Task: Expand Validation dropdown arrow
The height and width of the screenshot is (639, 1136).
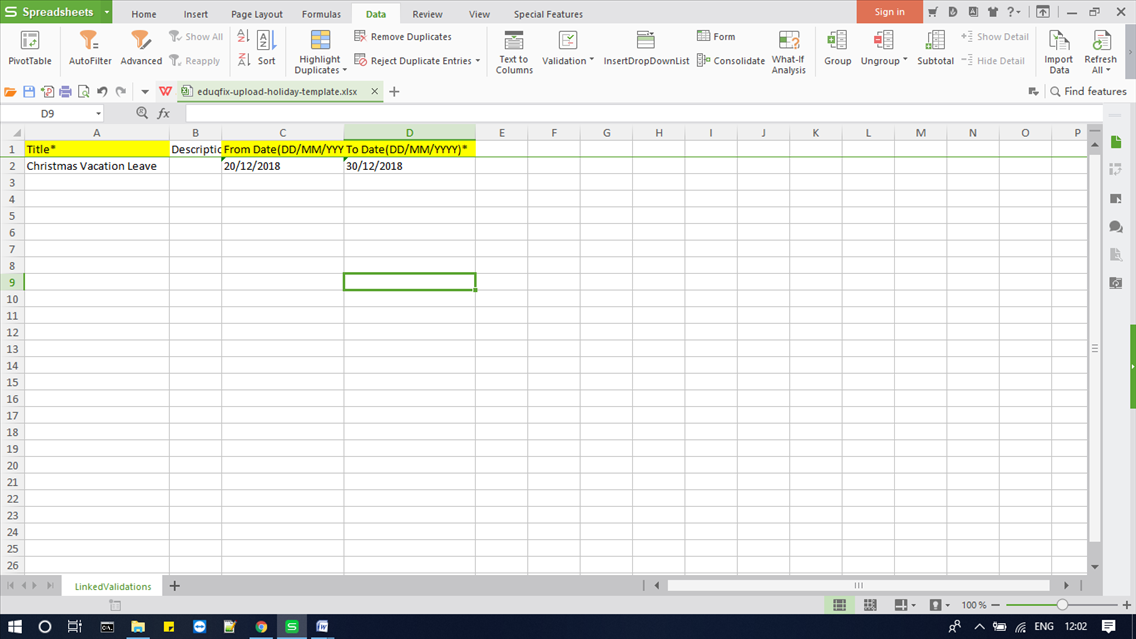Action: coord(592,60)
